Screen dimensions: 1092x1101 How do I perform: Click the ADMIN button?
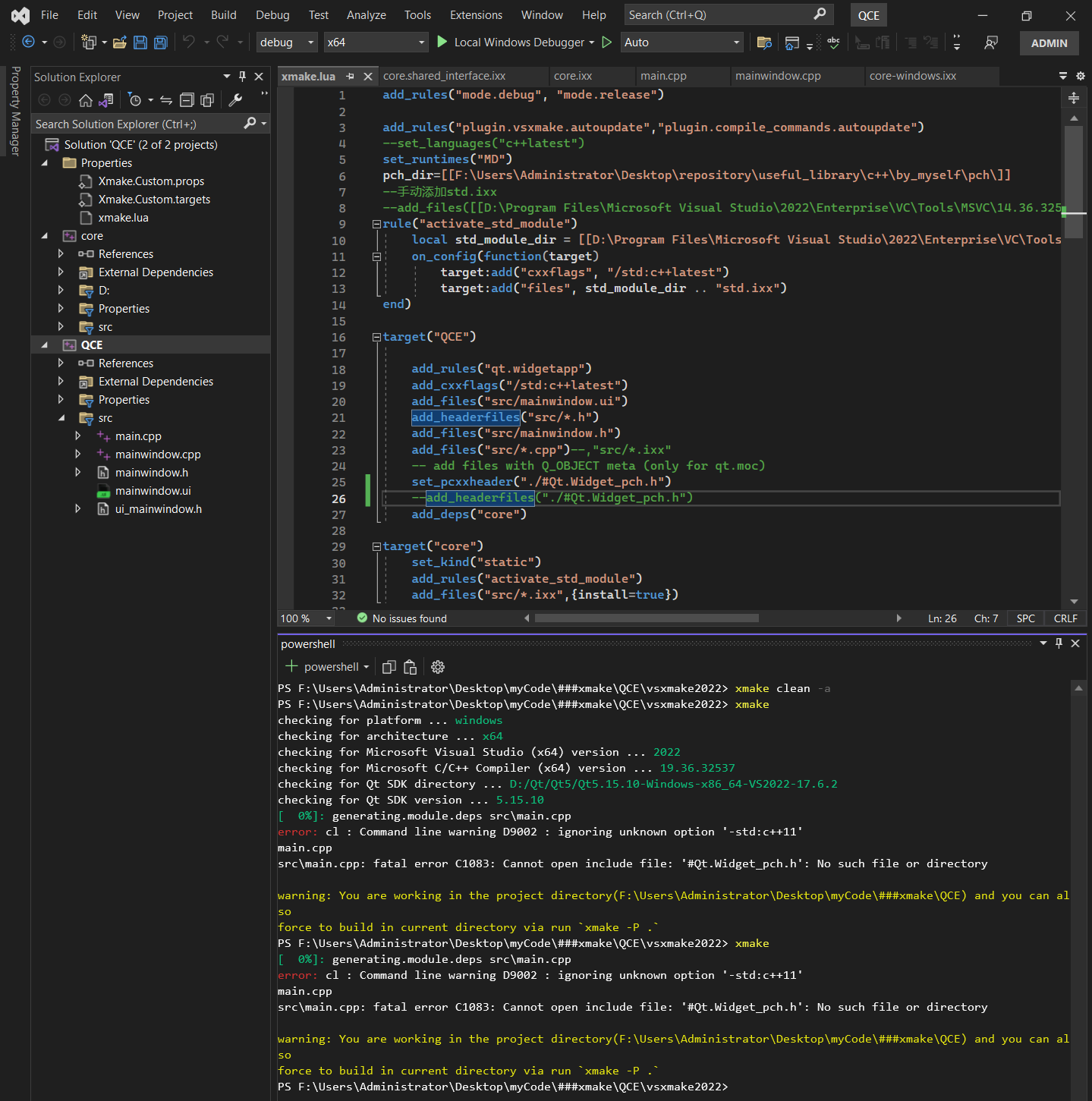(1049, 43)
